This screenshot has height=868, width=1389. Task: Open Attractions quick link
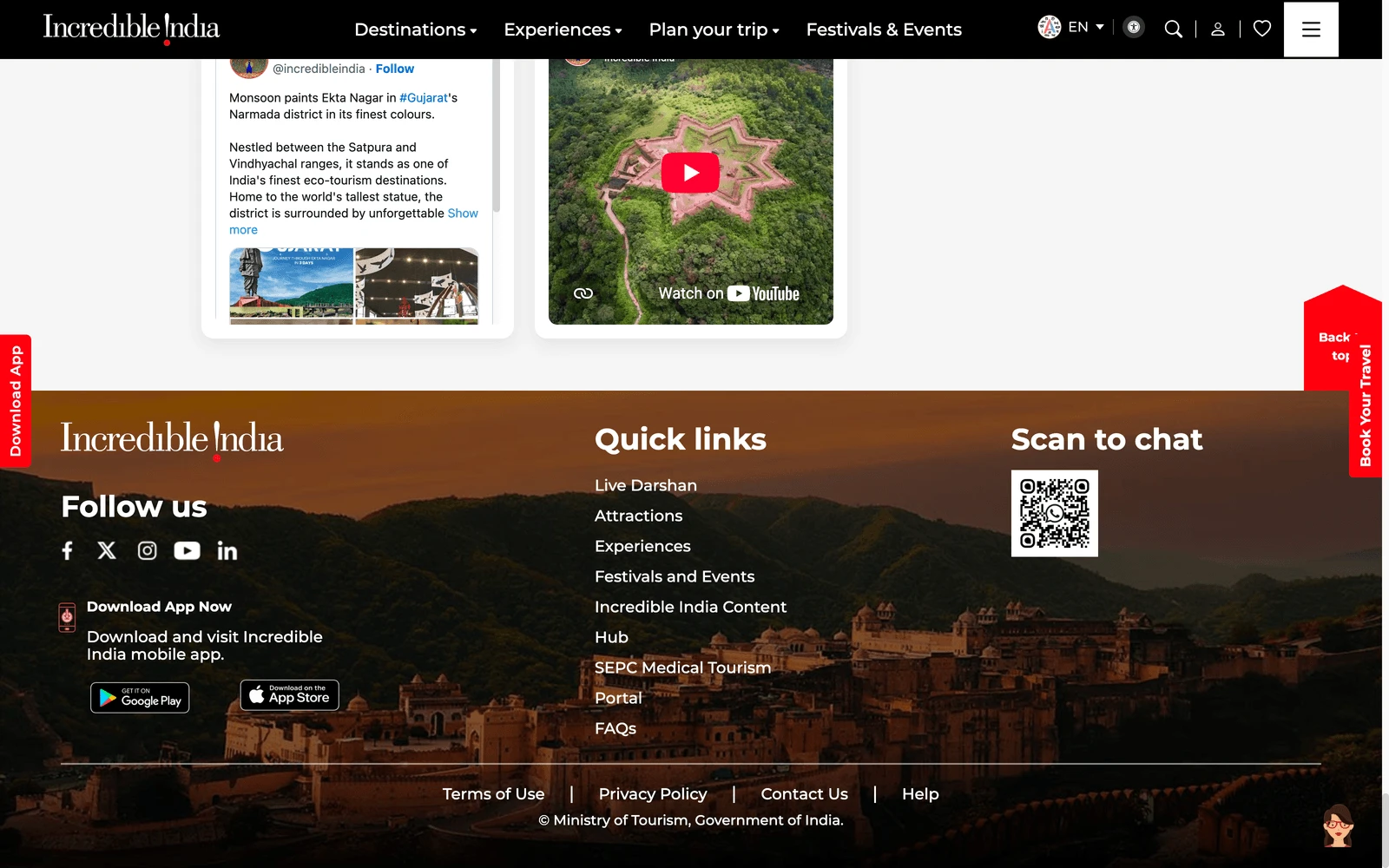pyautogui.click(x=638, y=516)
